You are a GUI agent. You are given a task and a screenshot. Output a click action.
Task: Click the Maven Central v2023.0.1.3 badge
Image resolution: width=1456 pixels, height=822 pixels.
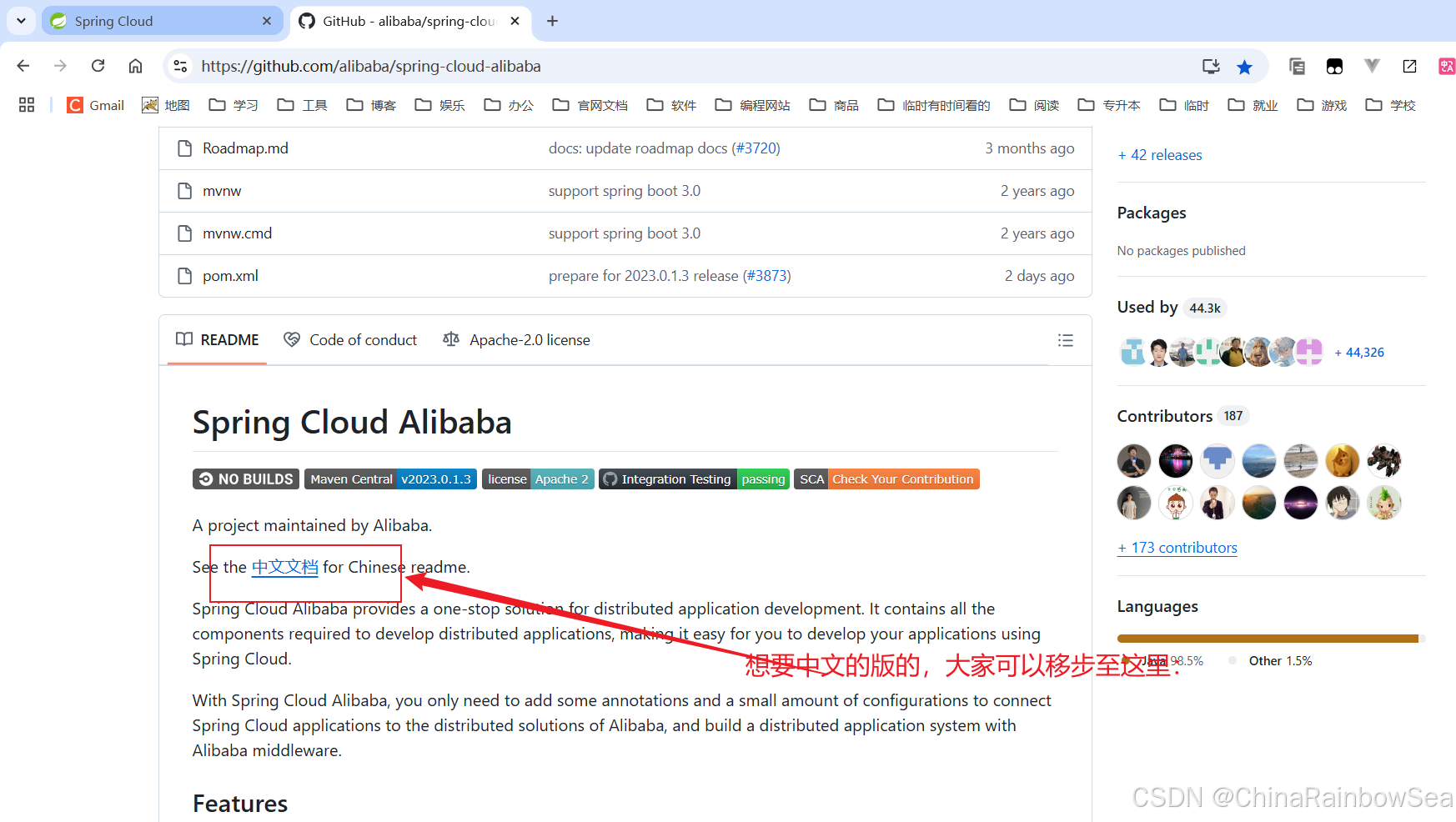click(390, 479)
